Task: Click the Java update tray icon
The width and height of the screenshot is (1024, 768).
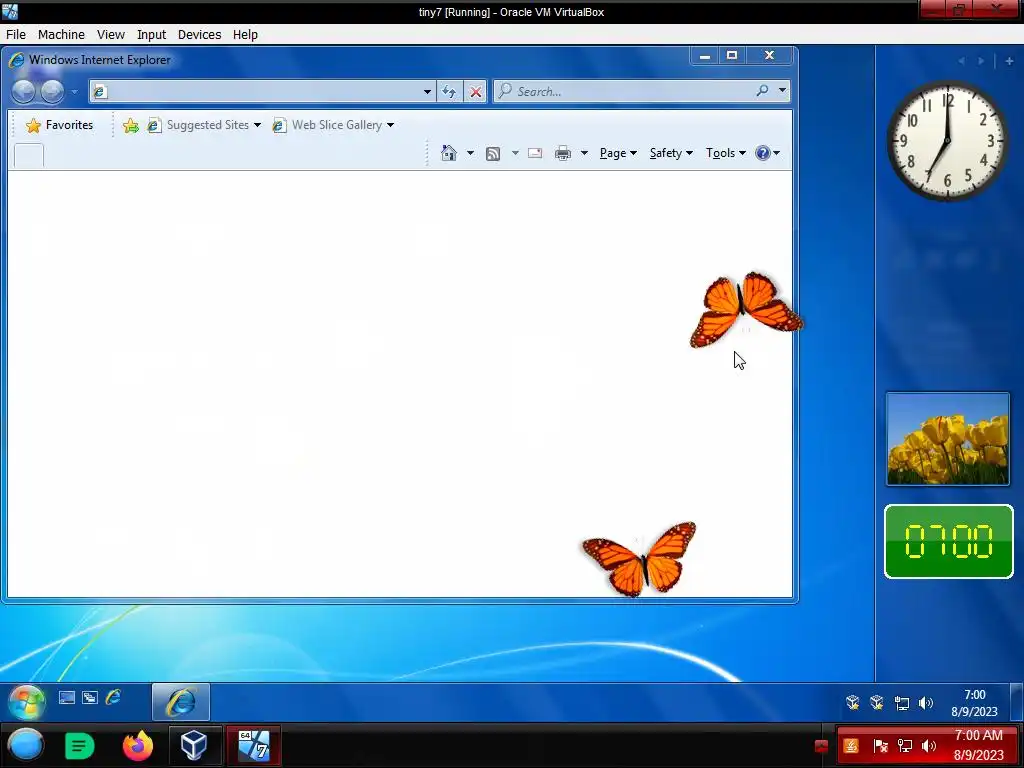Action: [850, 746]
